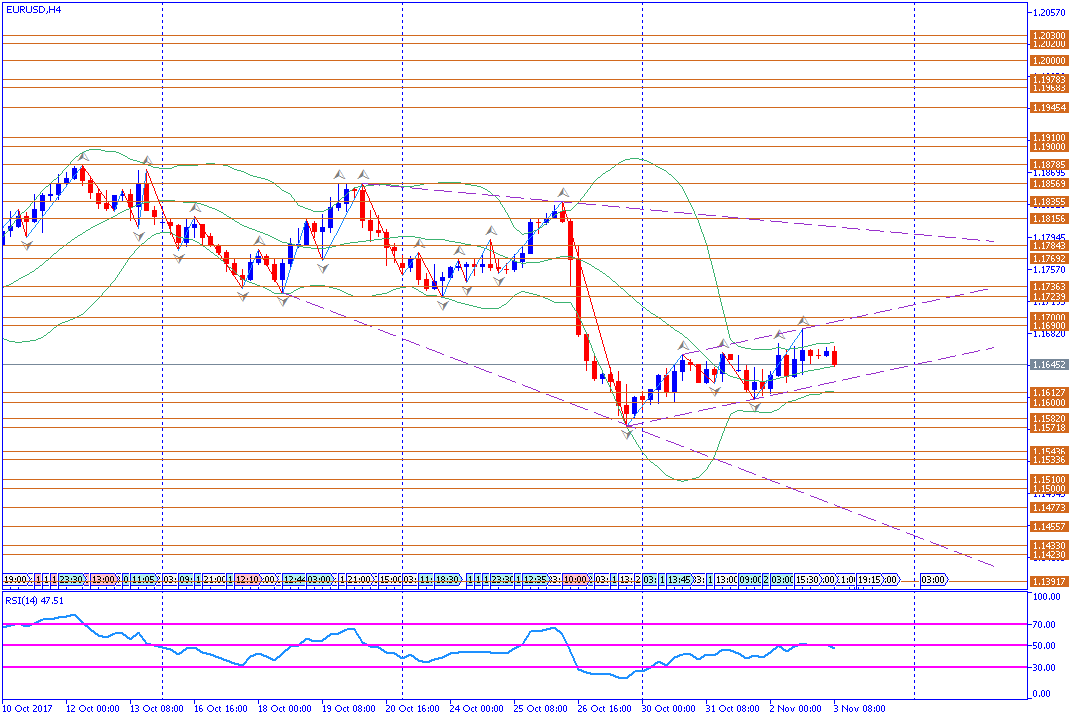Click the 1.18355 price level label
1080x720 pixels.
click(x=1049, y=202)
